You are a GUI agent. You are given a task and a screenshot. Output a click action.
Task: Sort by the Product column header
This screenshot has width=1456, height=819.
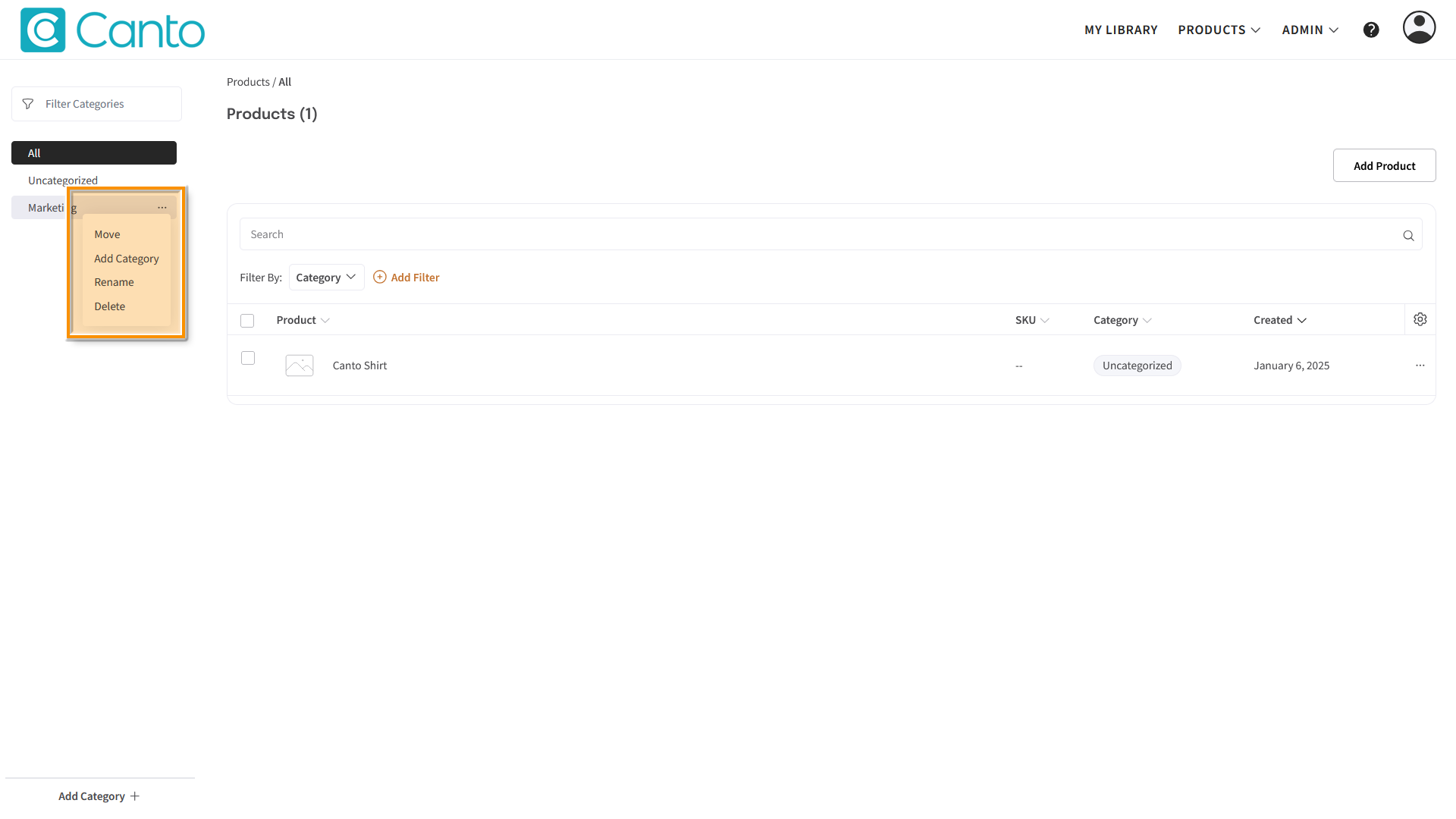[x=303, y=320]
